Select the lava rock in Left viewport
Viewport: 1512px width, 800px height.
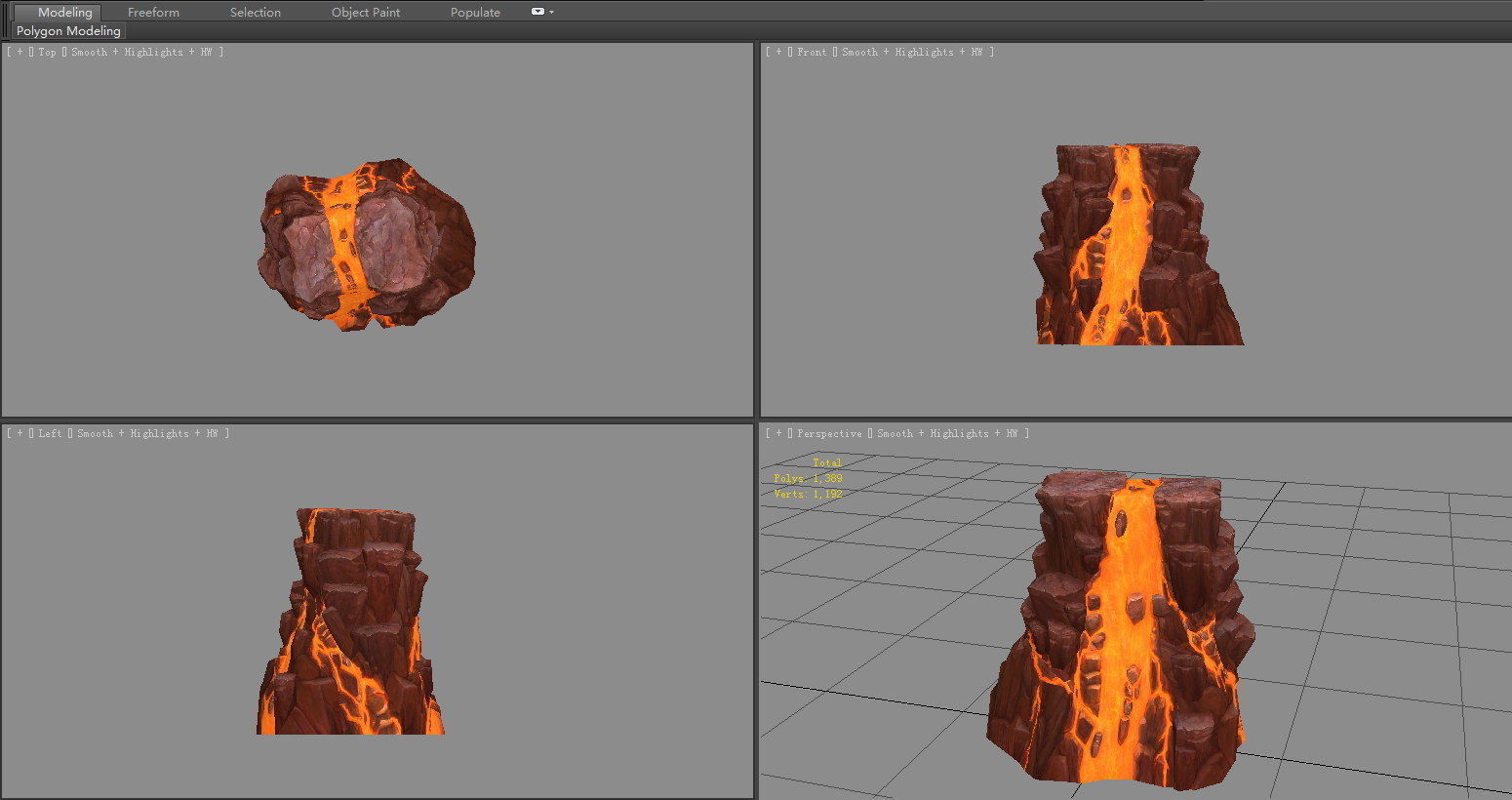pos(350,621)
